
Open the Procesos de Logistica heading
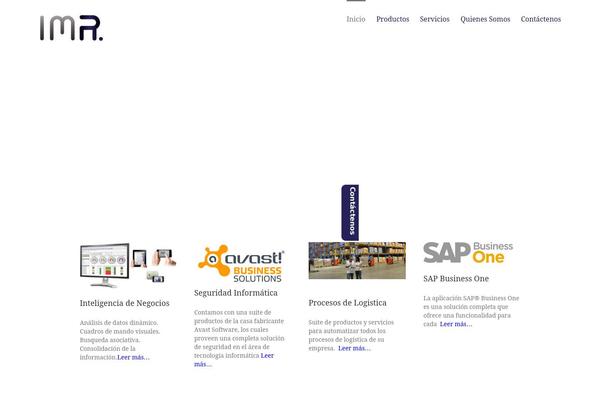pos(347,303)
